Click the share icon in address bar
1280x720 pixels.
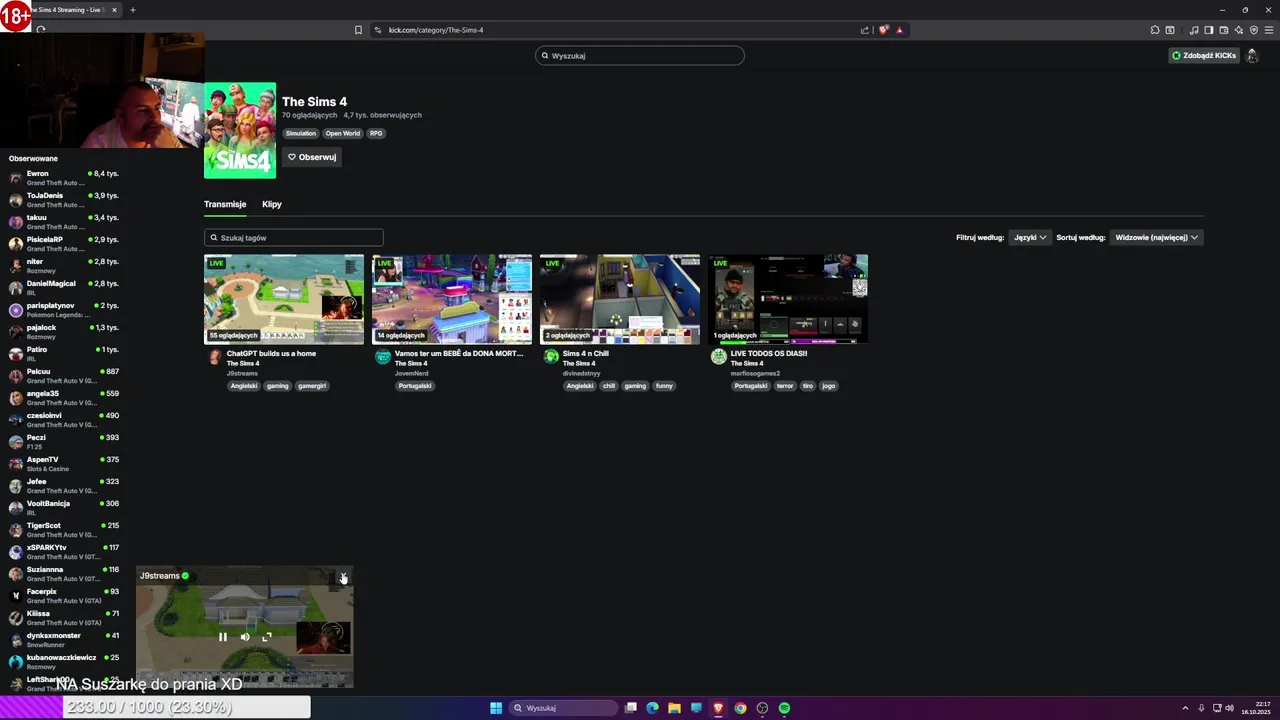pyautogui.click(x=865, y=30)
